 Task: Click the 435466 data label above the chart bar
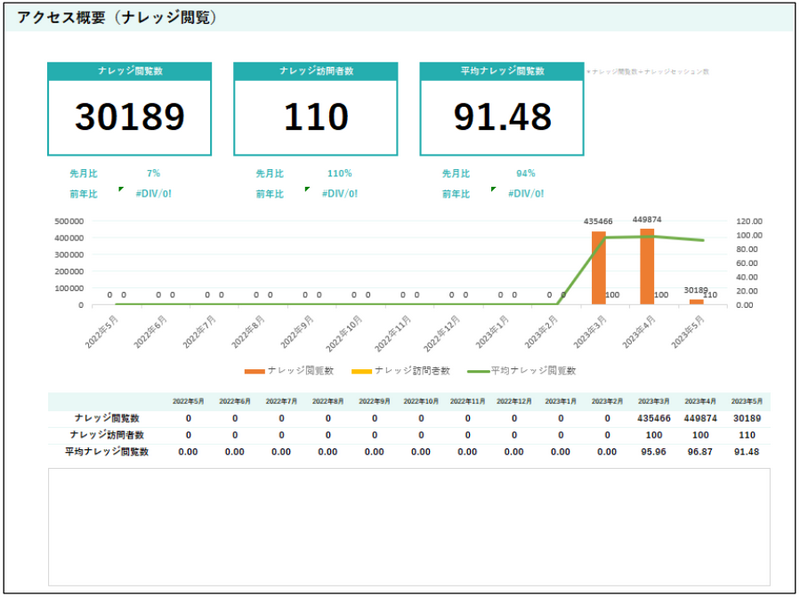pos(598,221)
